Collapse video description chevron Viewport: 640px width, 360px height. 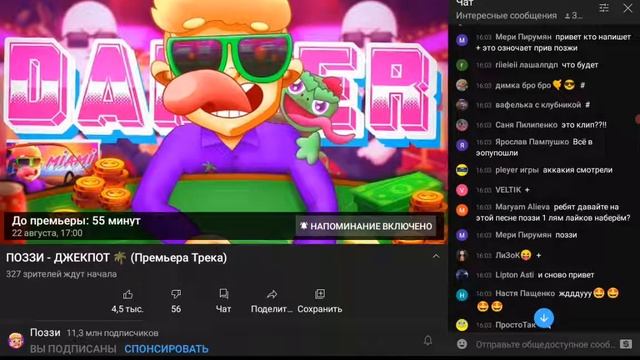click(x=436, y=257)
